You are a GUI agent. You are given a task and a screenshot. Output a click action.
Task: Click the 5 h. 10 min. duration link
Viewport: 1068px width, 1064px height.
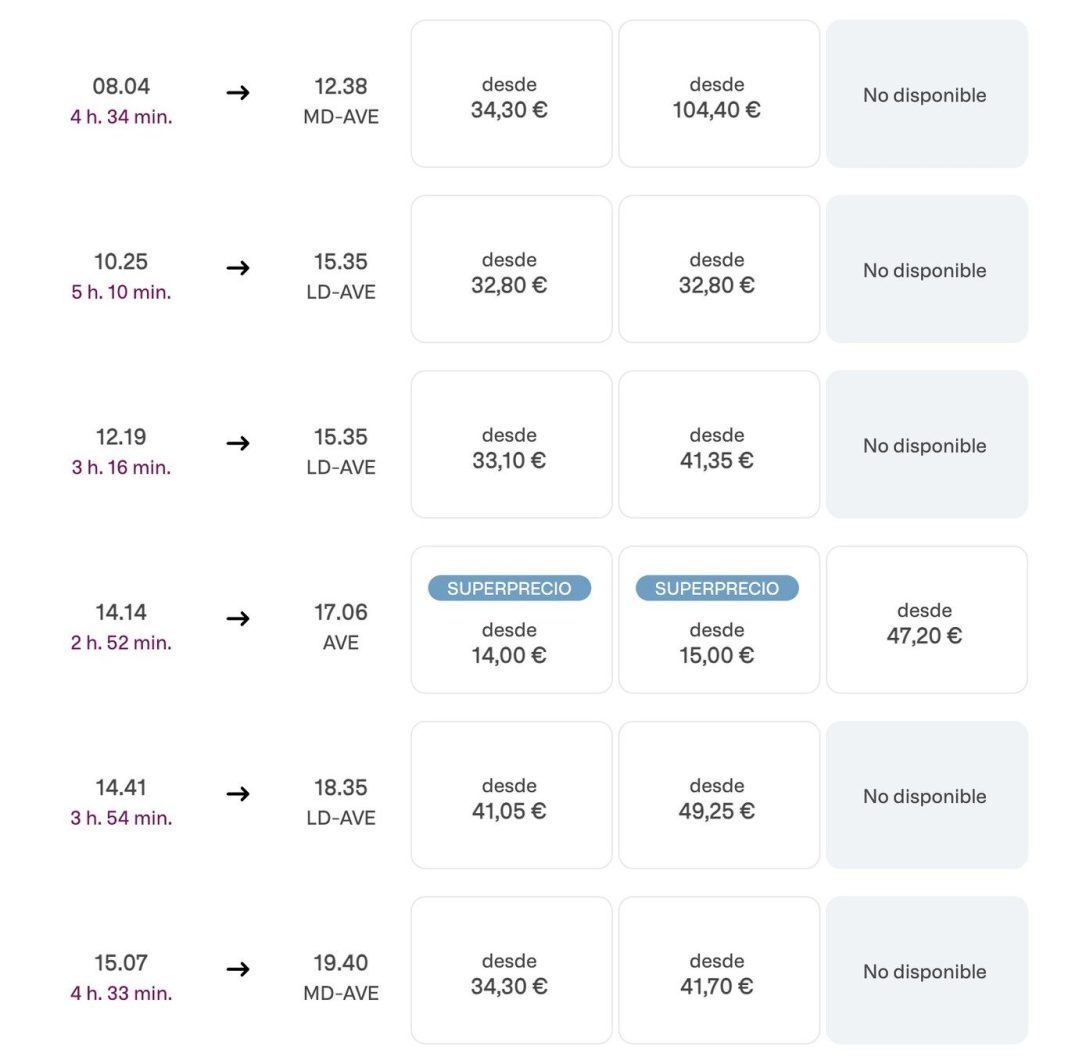(121, 292)
